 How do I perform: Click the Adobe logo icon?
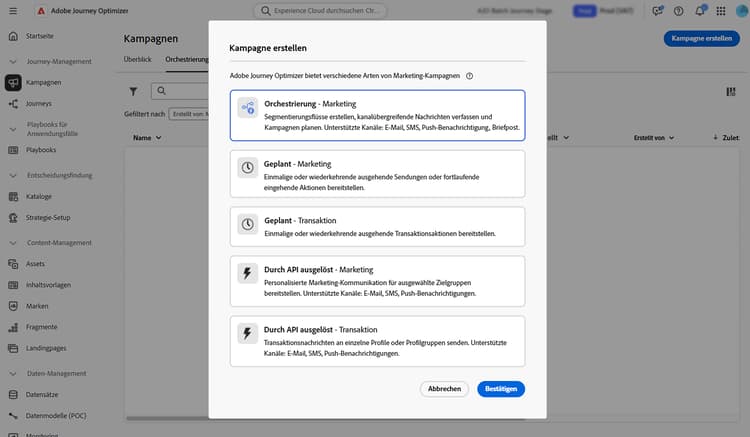41,11
